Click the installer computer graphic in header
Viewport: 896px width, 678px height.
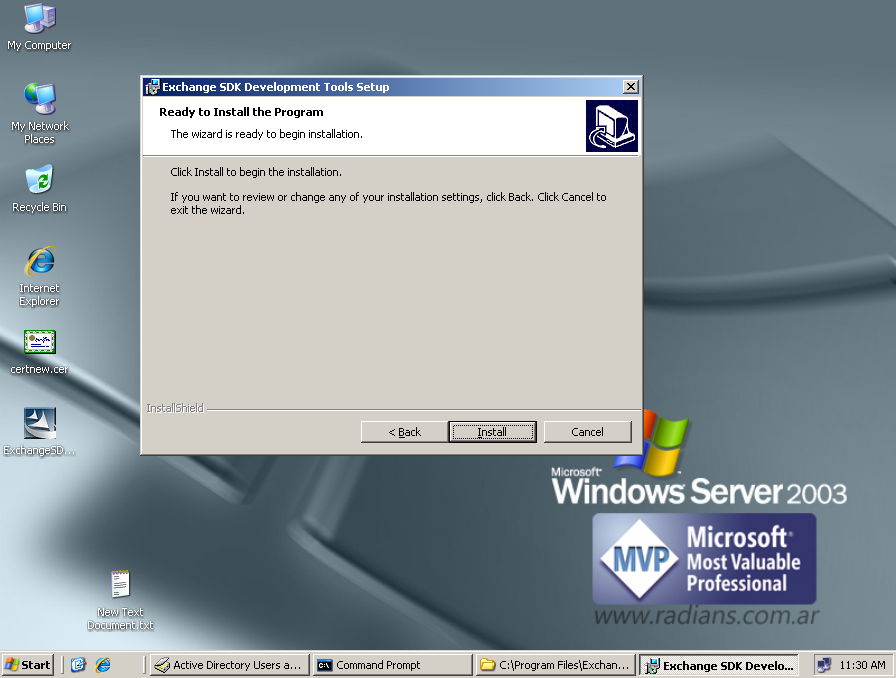point(611,126)
